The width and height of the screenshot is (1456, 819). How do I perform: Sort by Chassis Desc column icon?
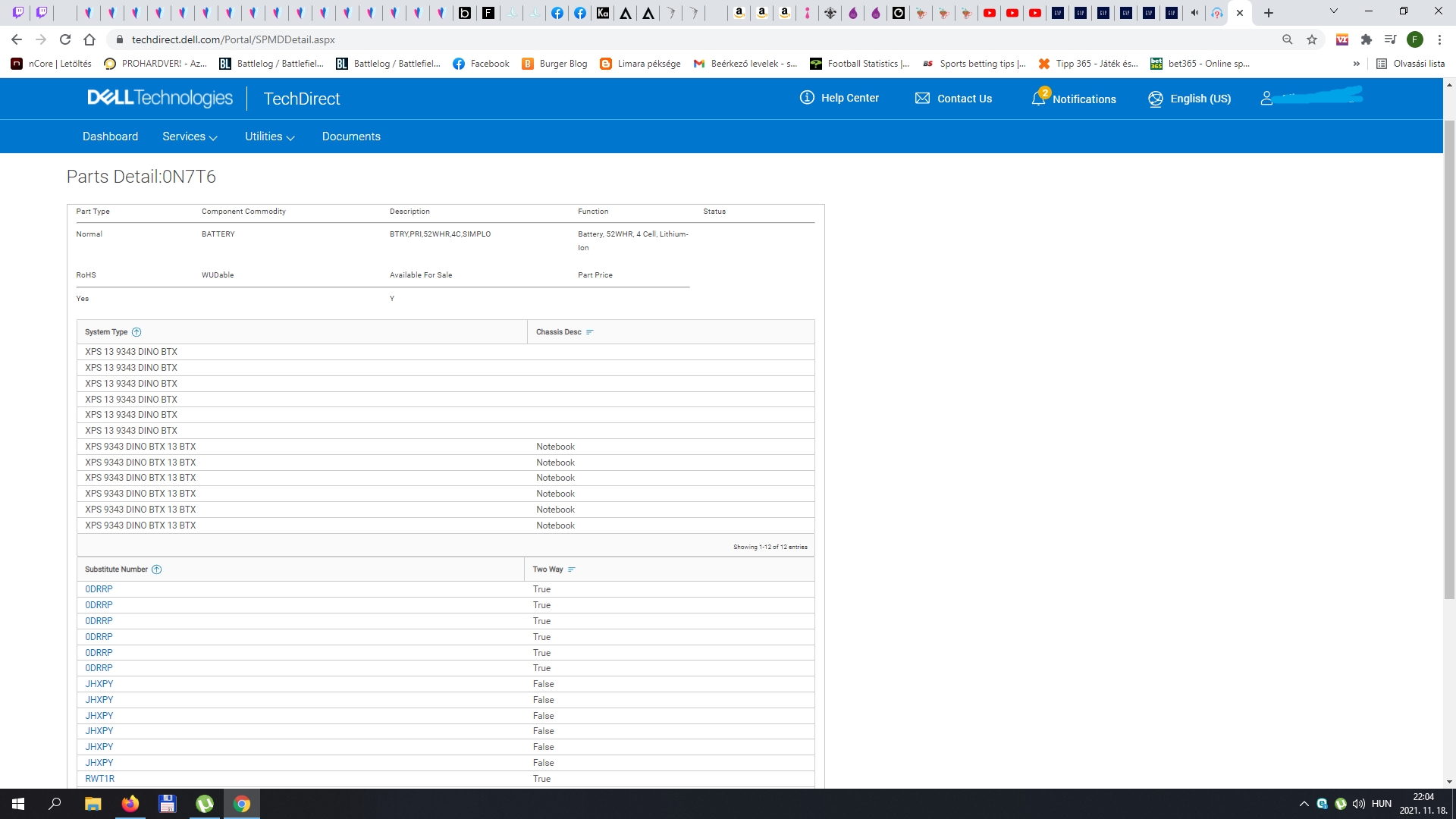click(x=590, y=332)
